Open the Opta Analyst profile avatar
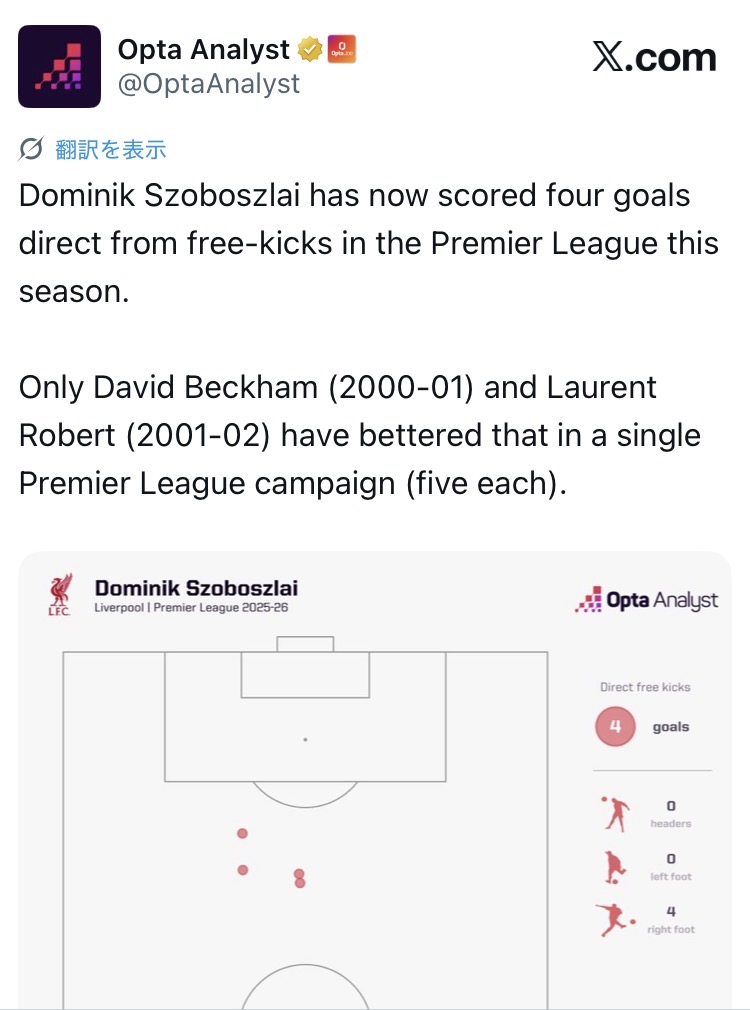The height and width of the screenshot is (1010, 750). click(x=59, y=66)
